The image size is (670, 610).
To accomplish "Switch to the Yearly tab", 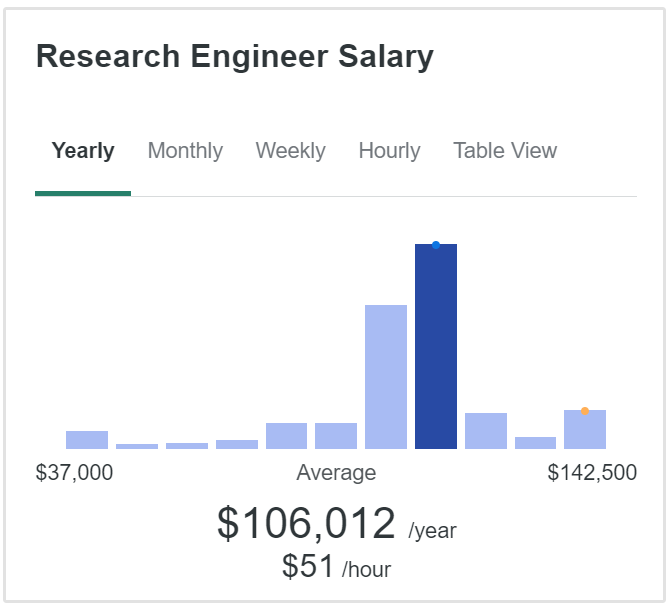I will tap(83, 151).
